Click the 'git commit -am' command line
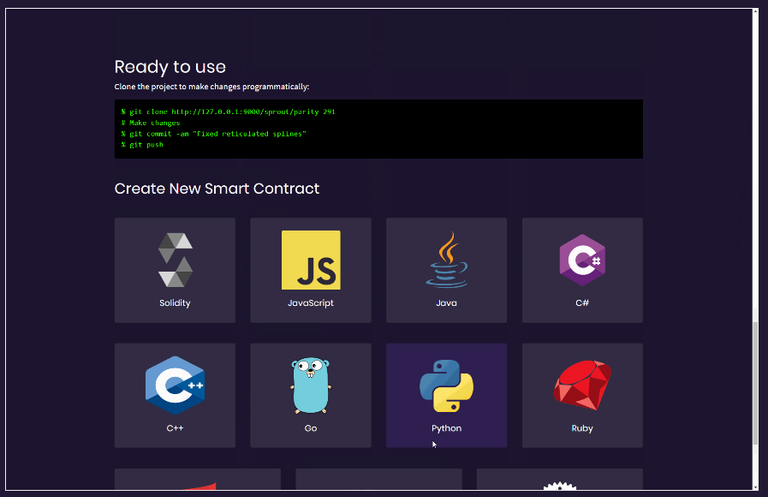Screen dimensions: 768x497 tap(214, 134)
